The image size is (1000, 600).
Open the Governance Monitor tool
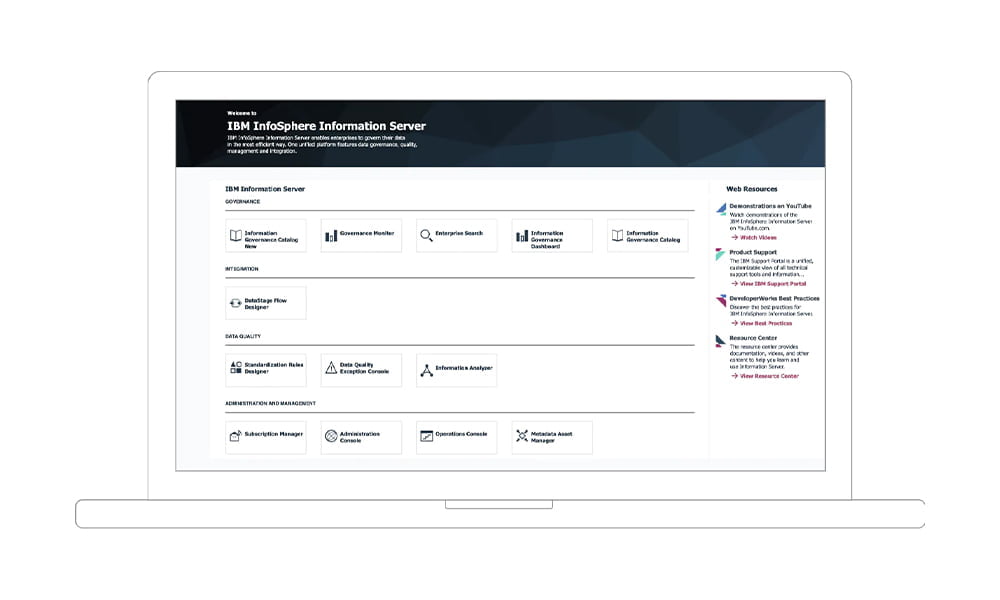click(x=360, y=234)
